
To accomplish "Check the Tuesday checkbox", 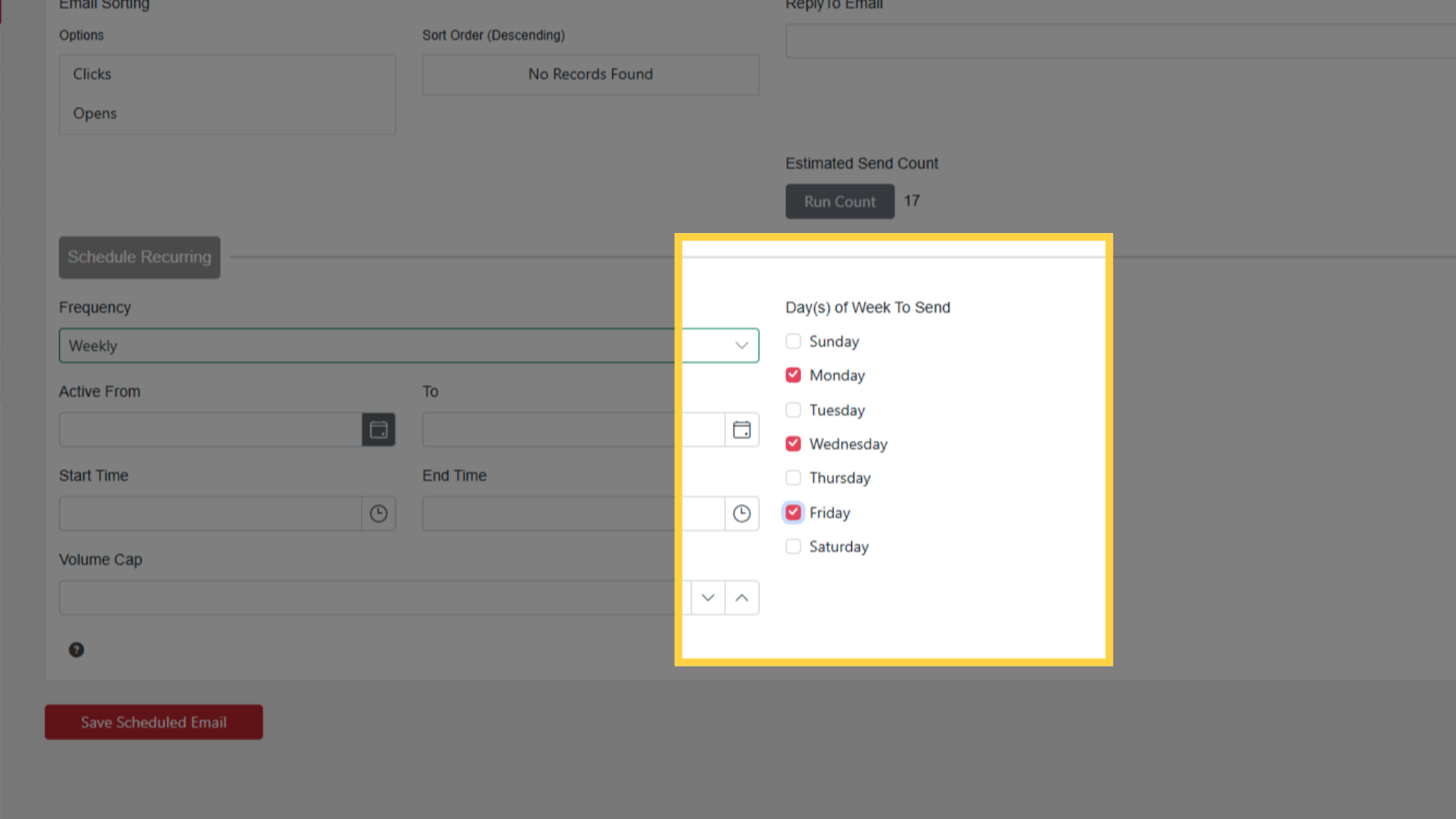I will pos(793,410).
